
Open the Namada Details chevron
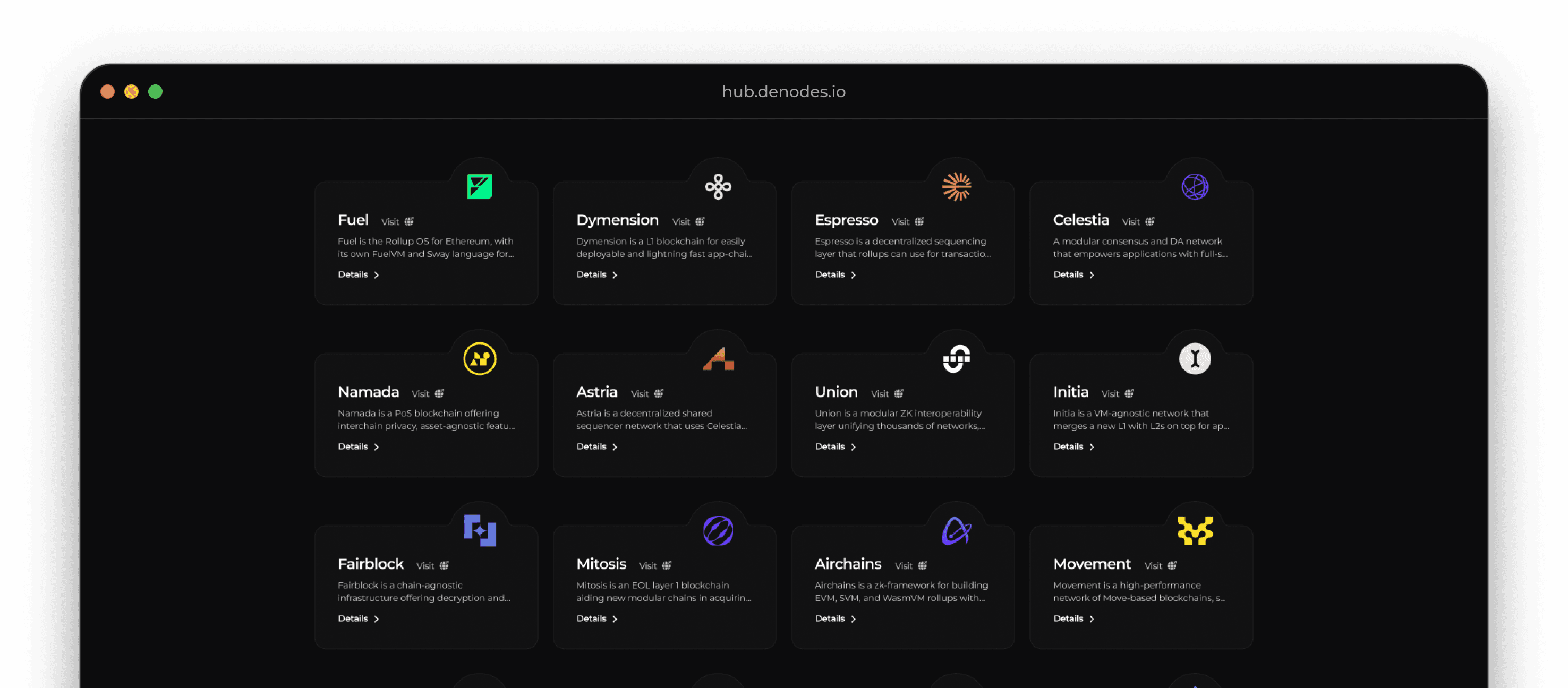pyautogui.click(x=376, y=447)
